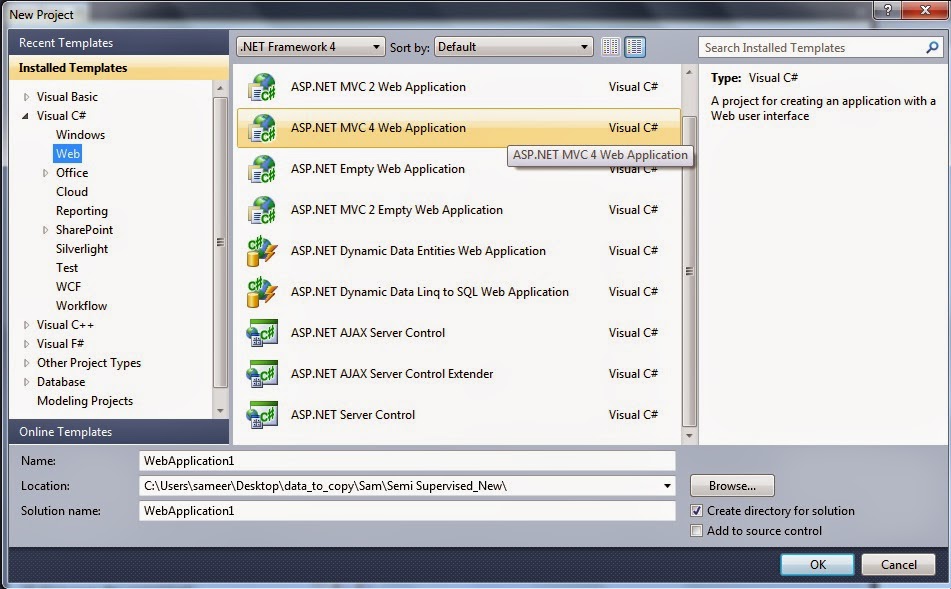Select the Web category
Screen dimensions: 951x589
click(x=67, y=153)
